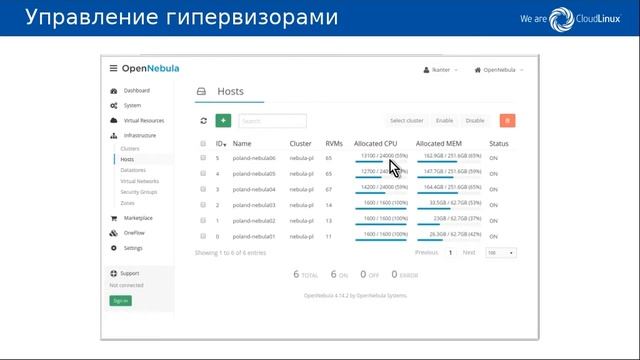Open Settings in the sidebar
640x360 pixels.
(x=133, y=248)
